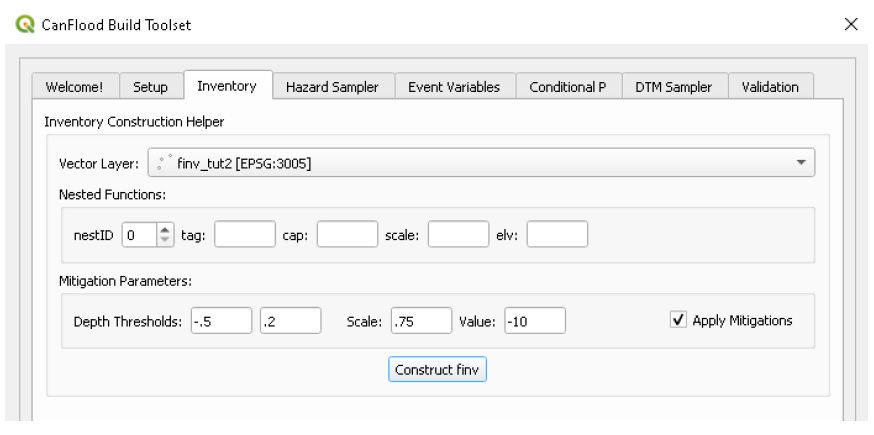This screenshot has width=874, height=435.
Task: Open the Validation tab
Action: [x=770, y=87]
